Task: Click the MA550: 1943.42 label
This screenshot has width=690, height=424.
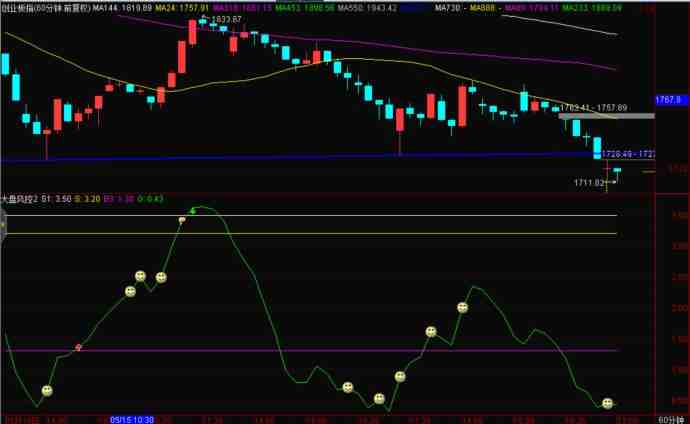Action: 367,8
